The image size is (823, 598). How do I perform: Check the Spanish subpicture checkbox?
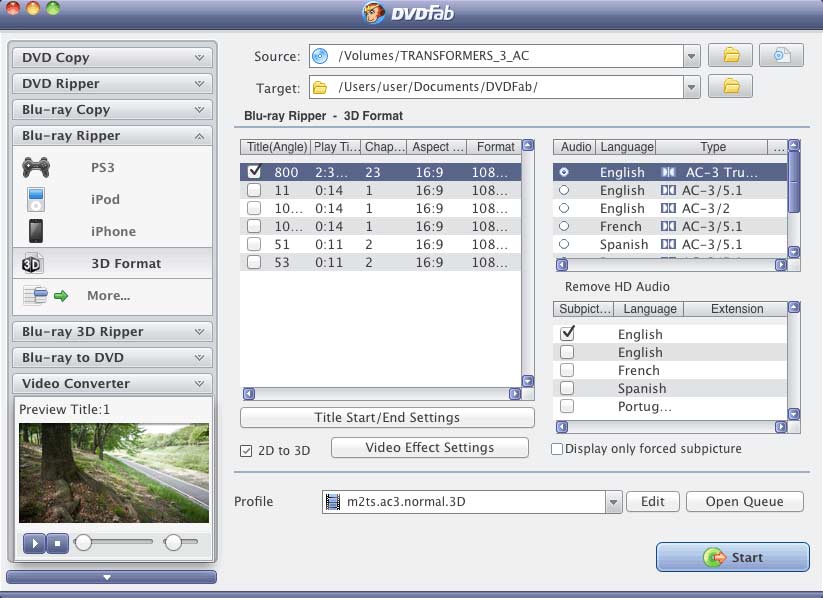pyautogui.click(x=567, y=388)
